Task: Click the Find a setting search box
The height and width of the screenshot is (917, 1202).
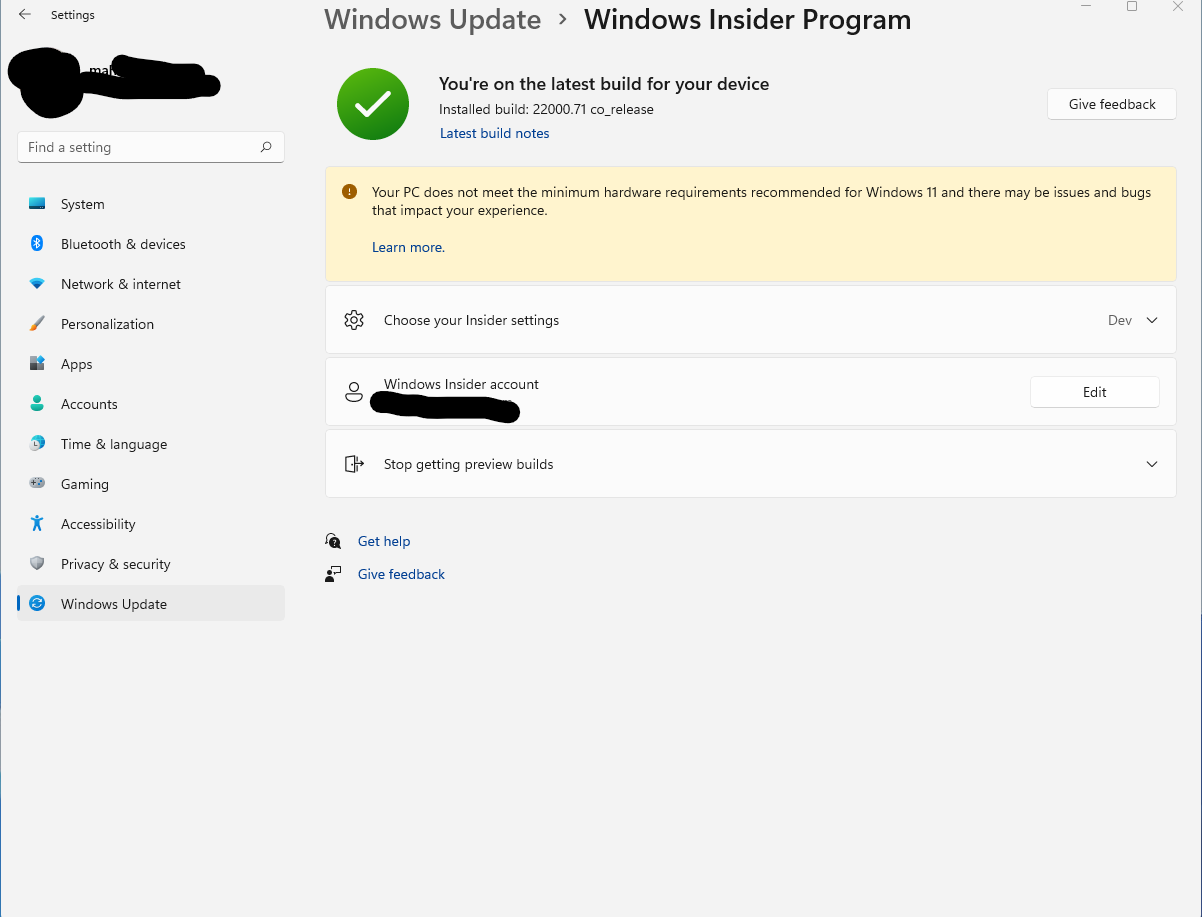Action: pyautogui.click(x=151, y=147)
